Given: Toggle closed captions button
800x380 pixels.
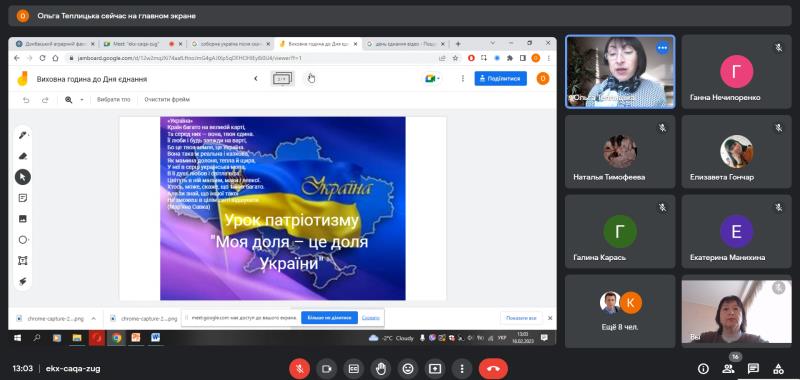Looking at the screenshot, I should pos(353,369).
